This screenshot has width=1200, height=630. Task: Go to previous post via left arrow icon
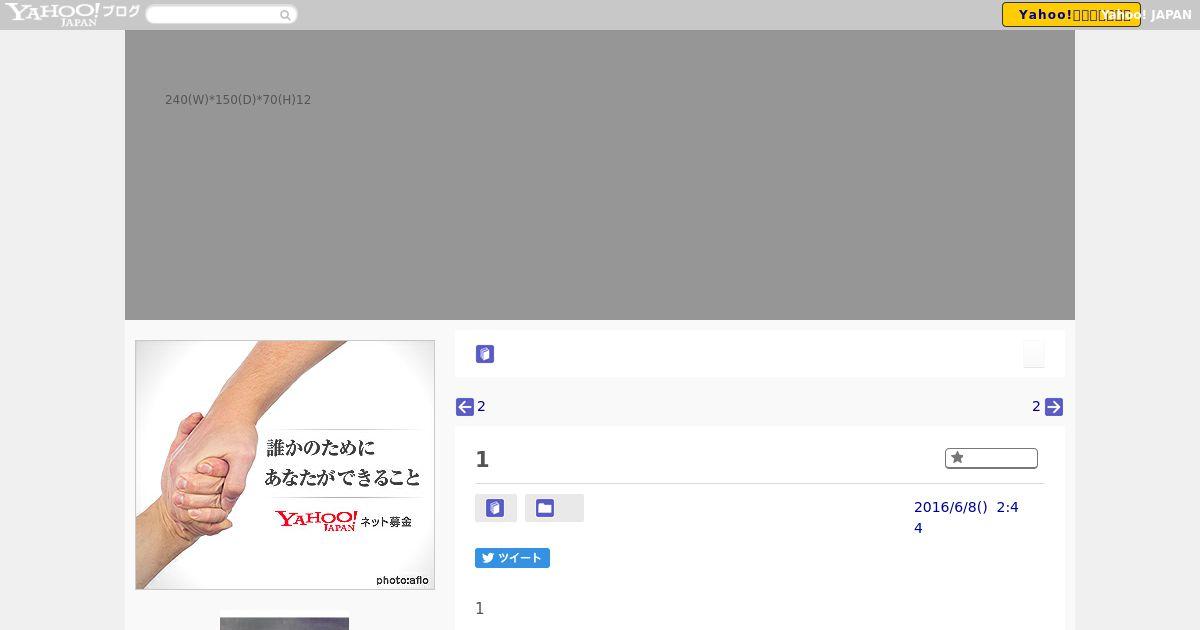click(x=465, y=407)
